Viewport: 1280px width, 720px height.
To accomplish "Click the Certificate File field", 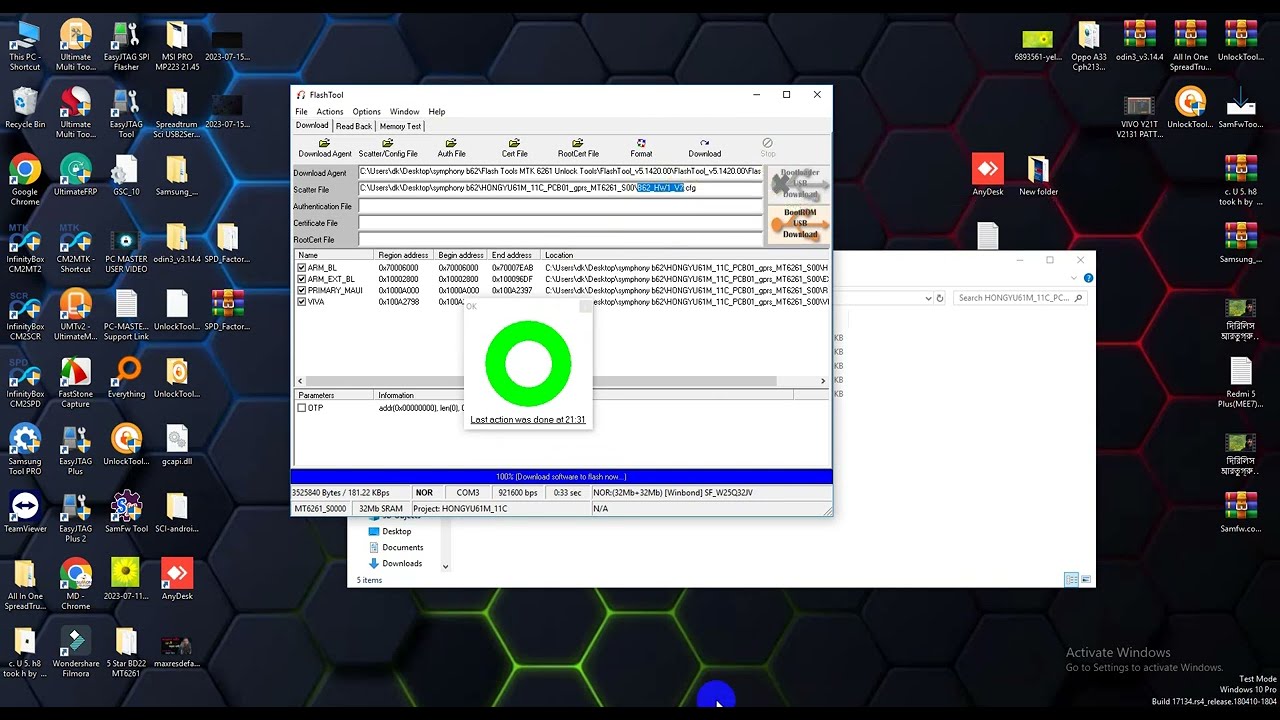I will point(560,223).
